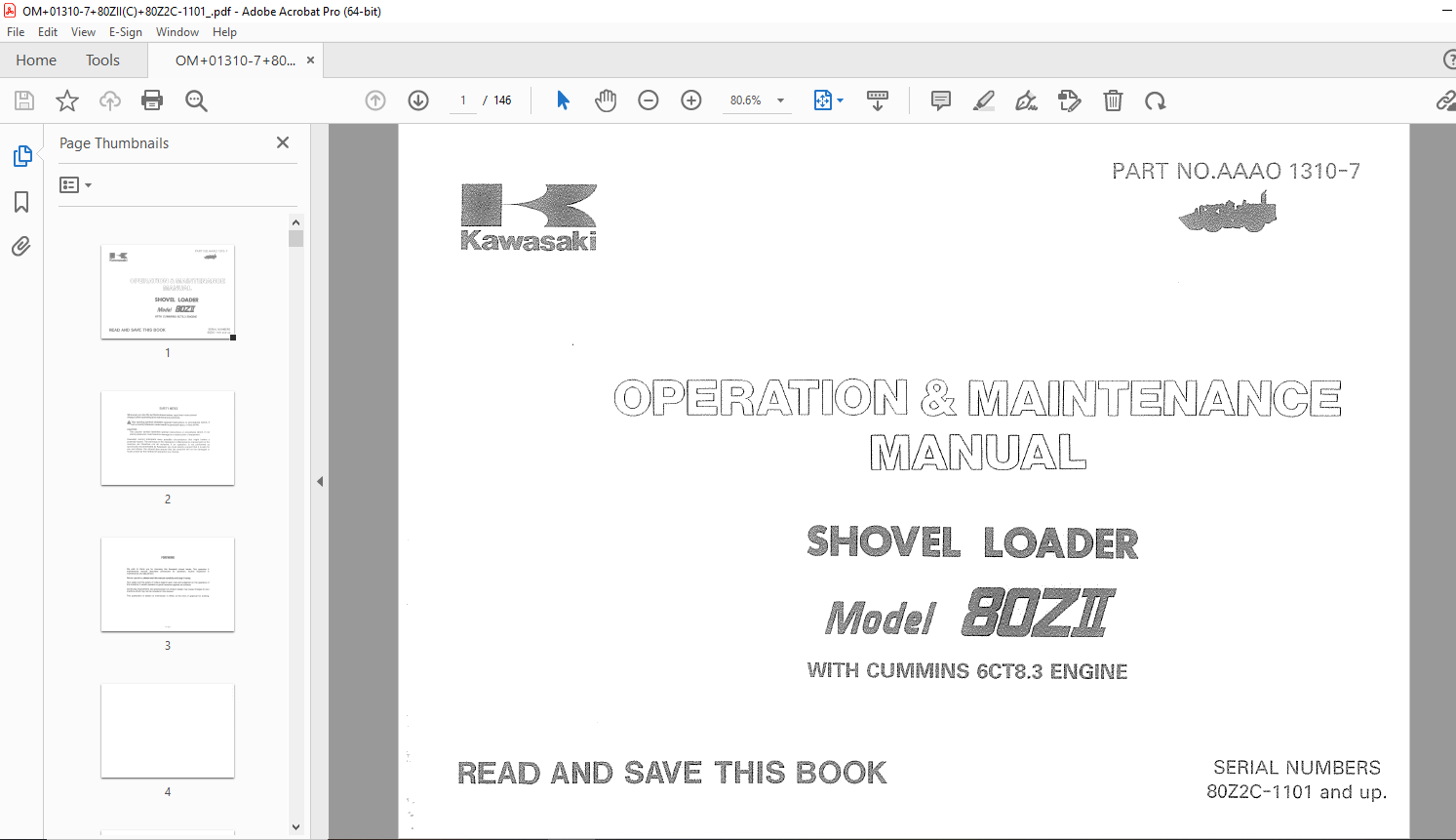Select page 1 thumbnail
1456x840 pixels.
click(x=168, y=292)
